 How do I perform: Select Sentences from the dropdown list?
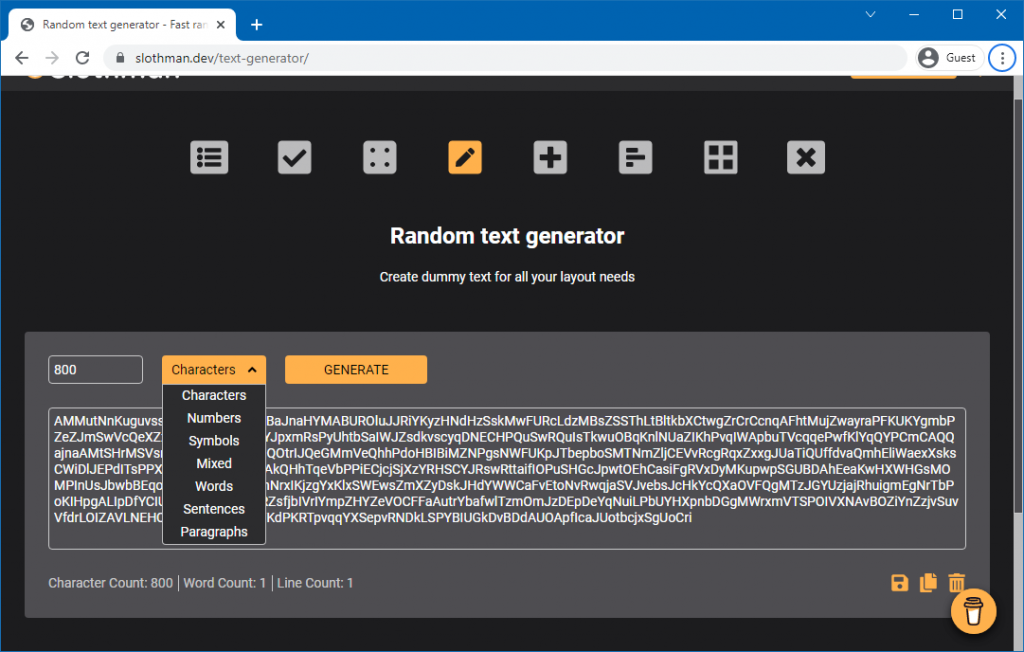(x=213, y=508)
